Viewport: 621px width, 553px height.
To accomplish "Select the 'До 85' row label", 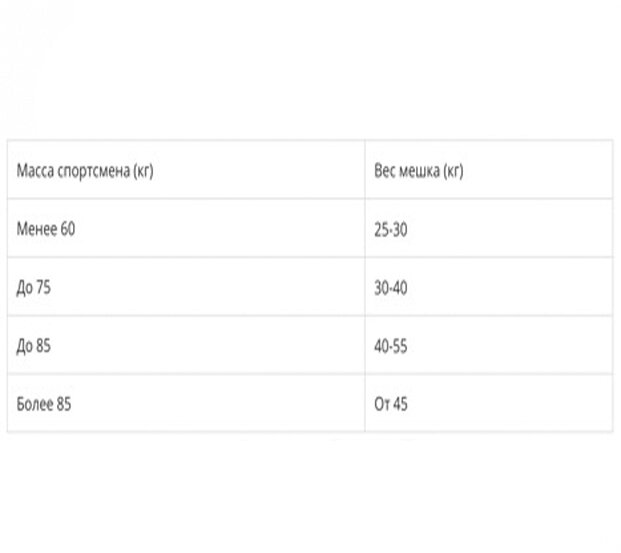I will click(x=186, y=345).
